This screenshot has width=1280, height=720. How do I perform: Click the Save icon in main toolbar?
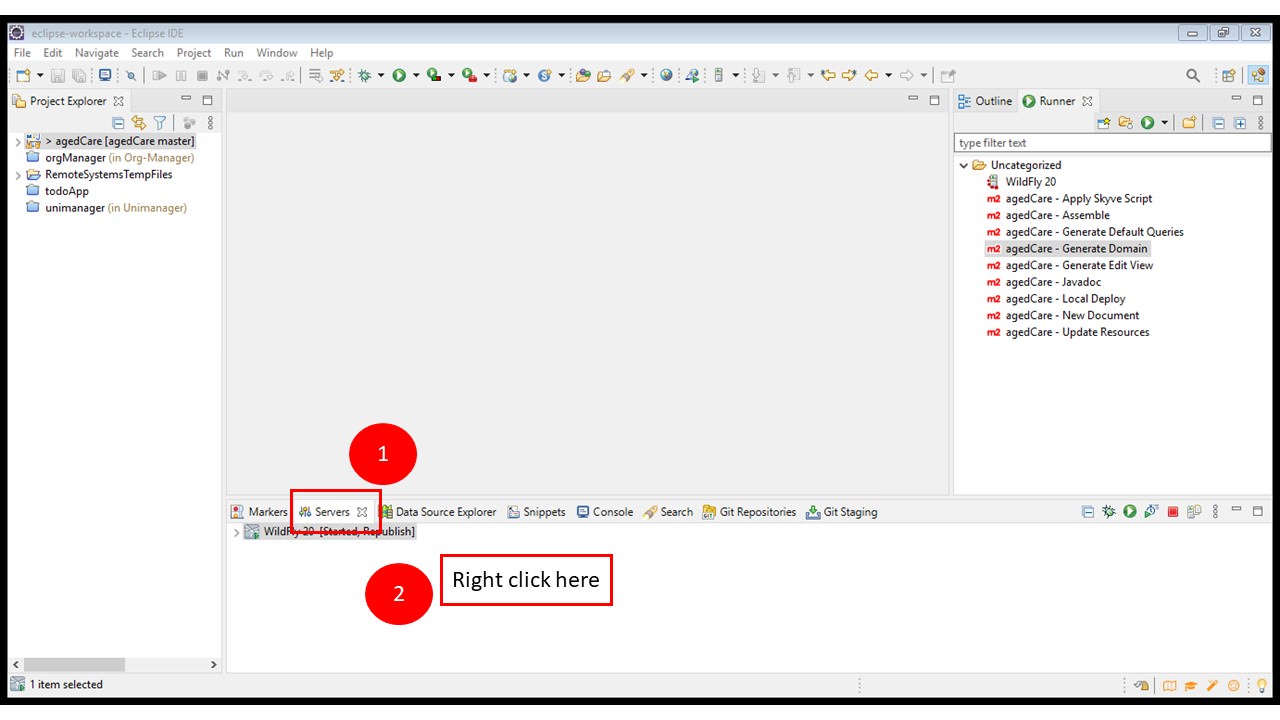pos(58,75)
